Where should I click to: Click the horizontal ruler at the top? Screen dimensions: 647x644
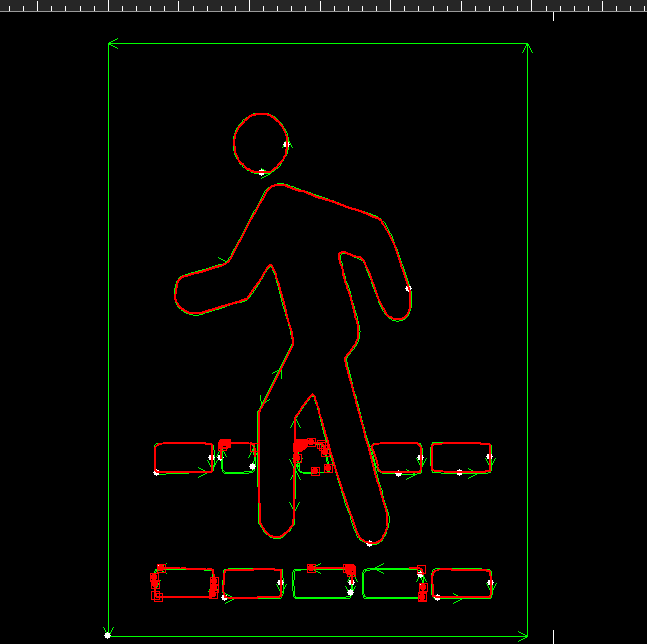(324, 6)
